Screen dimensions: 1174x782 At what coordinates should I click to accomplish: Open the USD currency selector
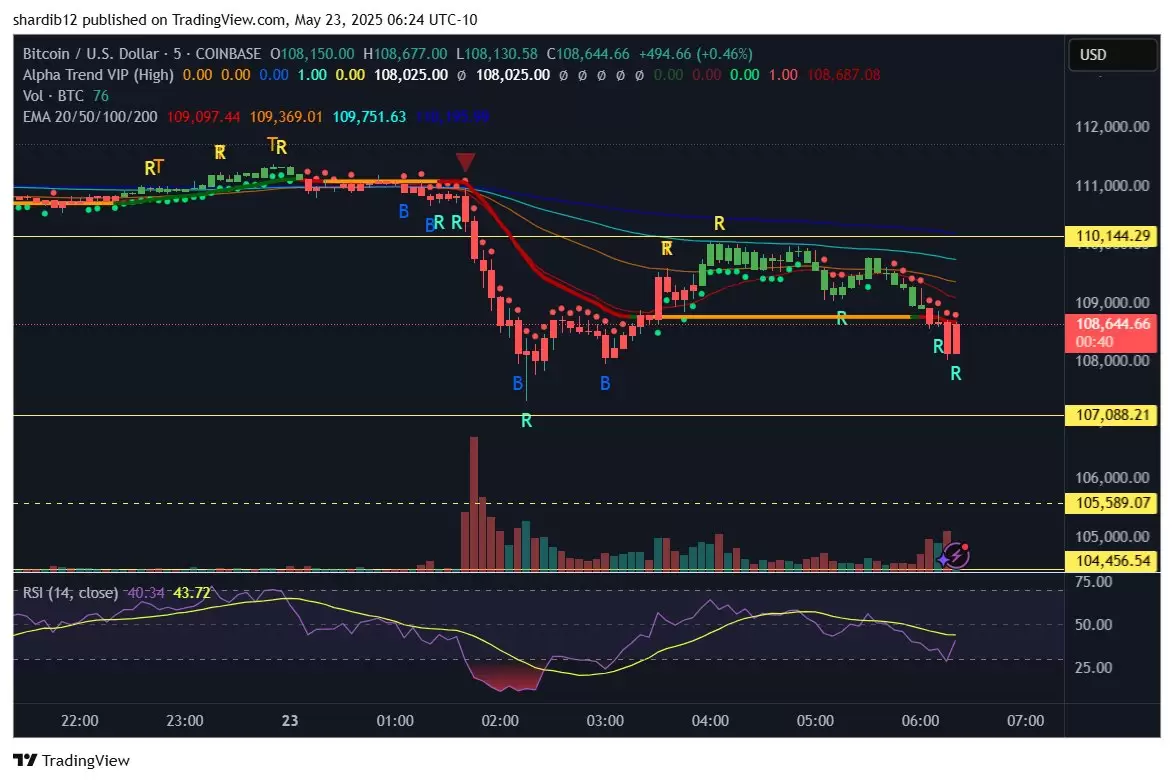tap(1111, 55)
